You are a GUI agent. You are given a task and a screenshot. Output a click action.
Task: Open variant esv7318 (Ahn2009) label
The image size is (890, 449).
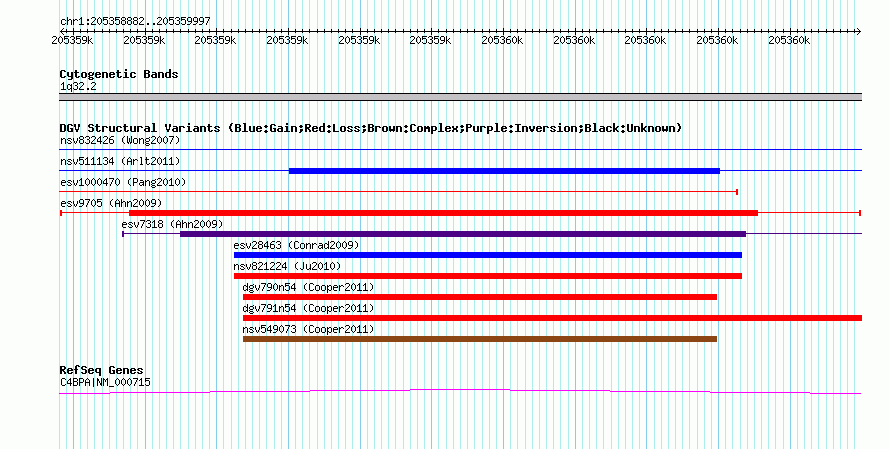pyautogui.click(x=172, y=224)
